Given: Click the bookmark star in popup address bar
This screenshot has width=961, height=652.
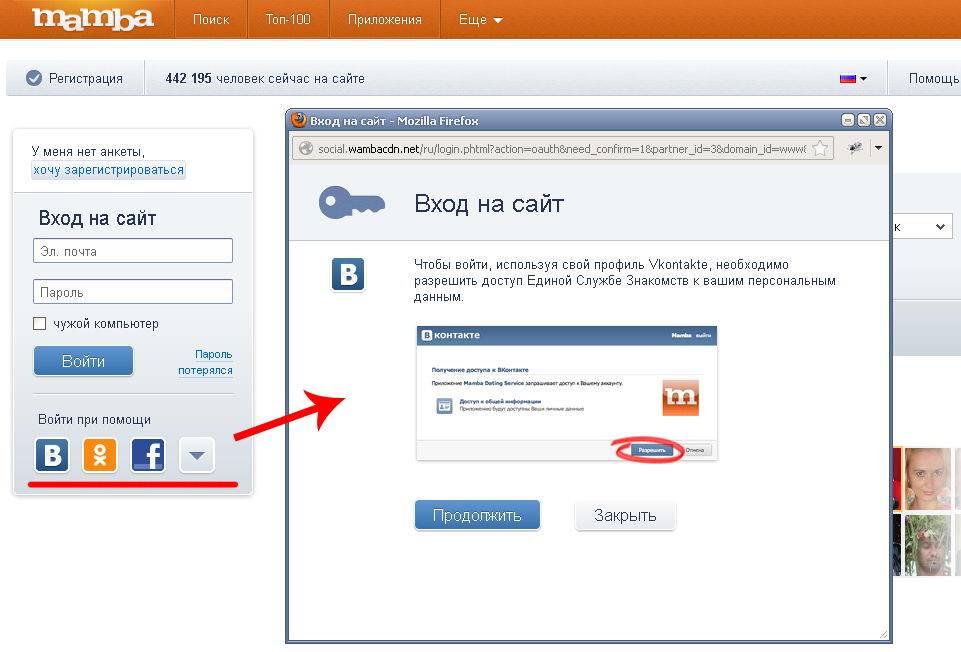Looking at the screenshot, I should pyautogui.click(x=820, y=148).
